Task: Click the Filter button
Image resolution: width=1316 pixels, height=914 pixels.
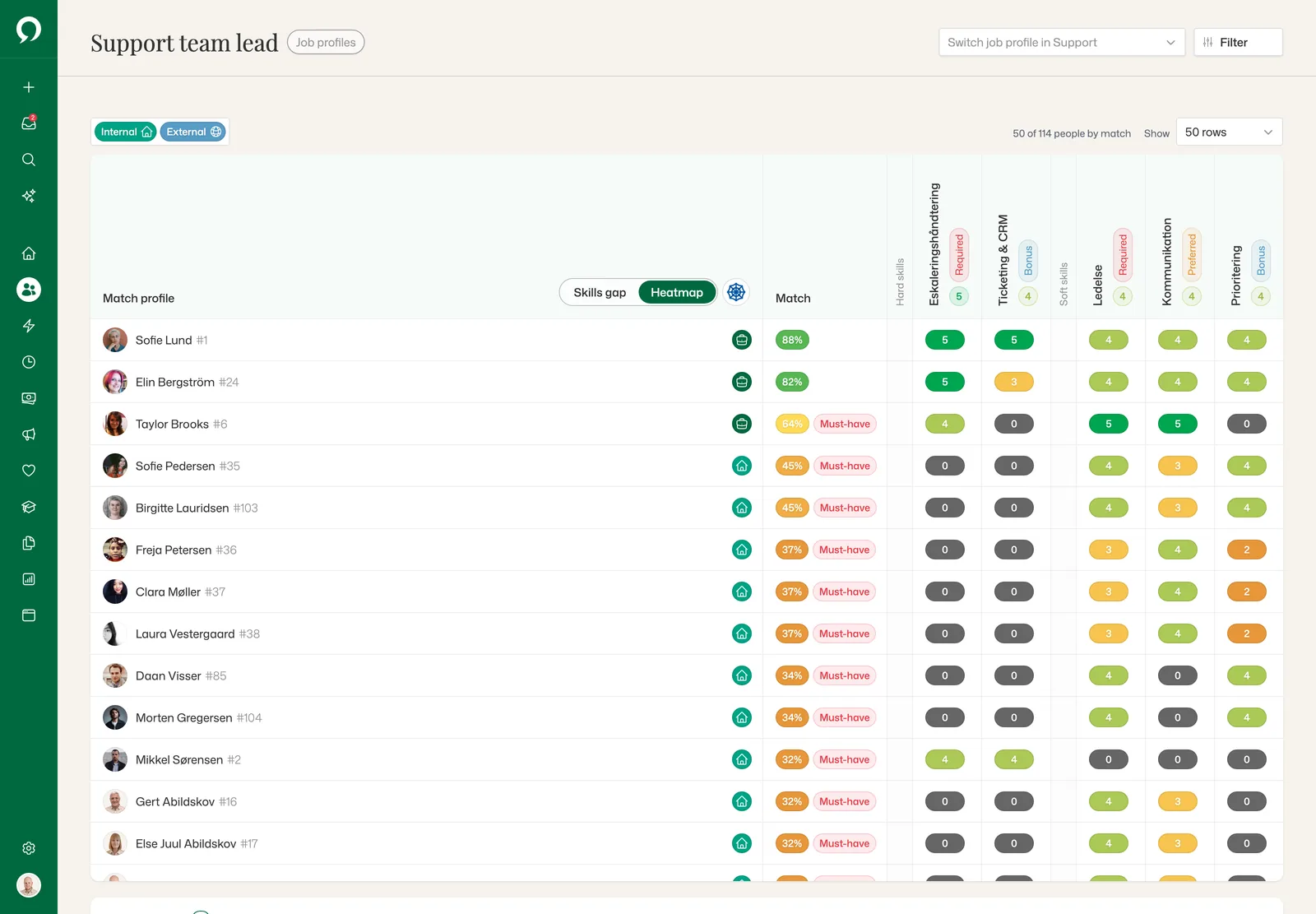Action: [x=1238, y=42]
